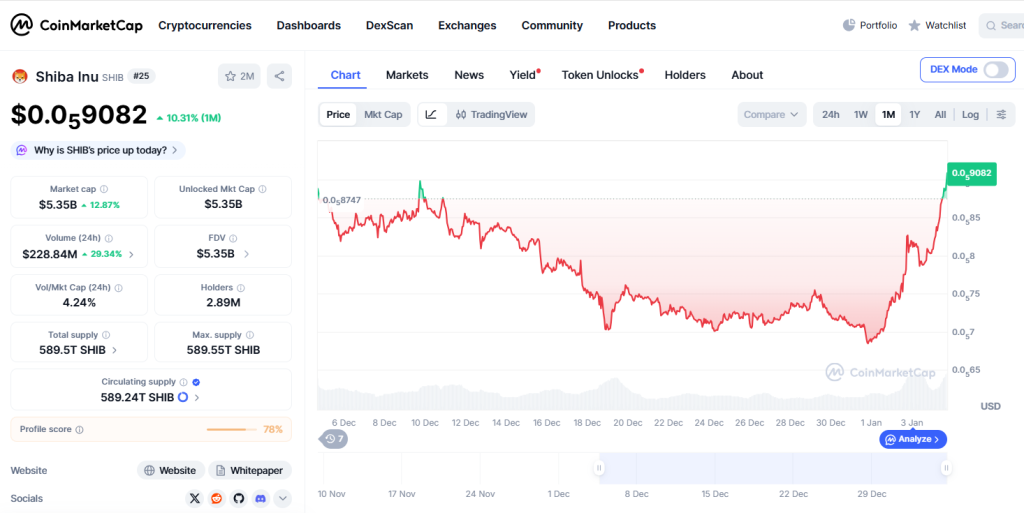Expand more social links chevron

coord(283,498)
